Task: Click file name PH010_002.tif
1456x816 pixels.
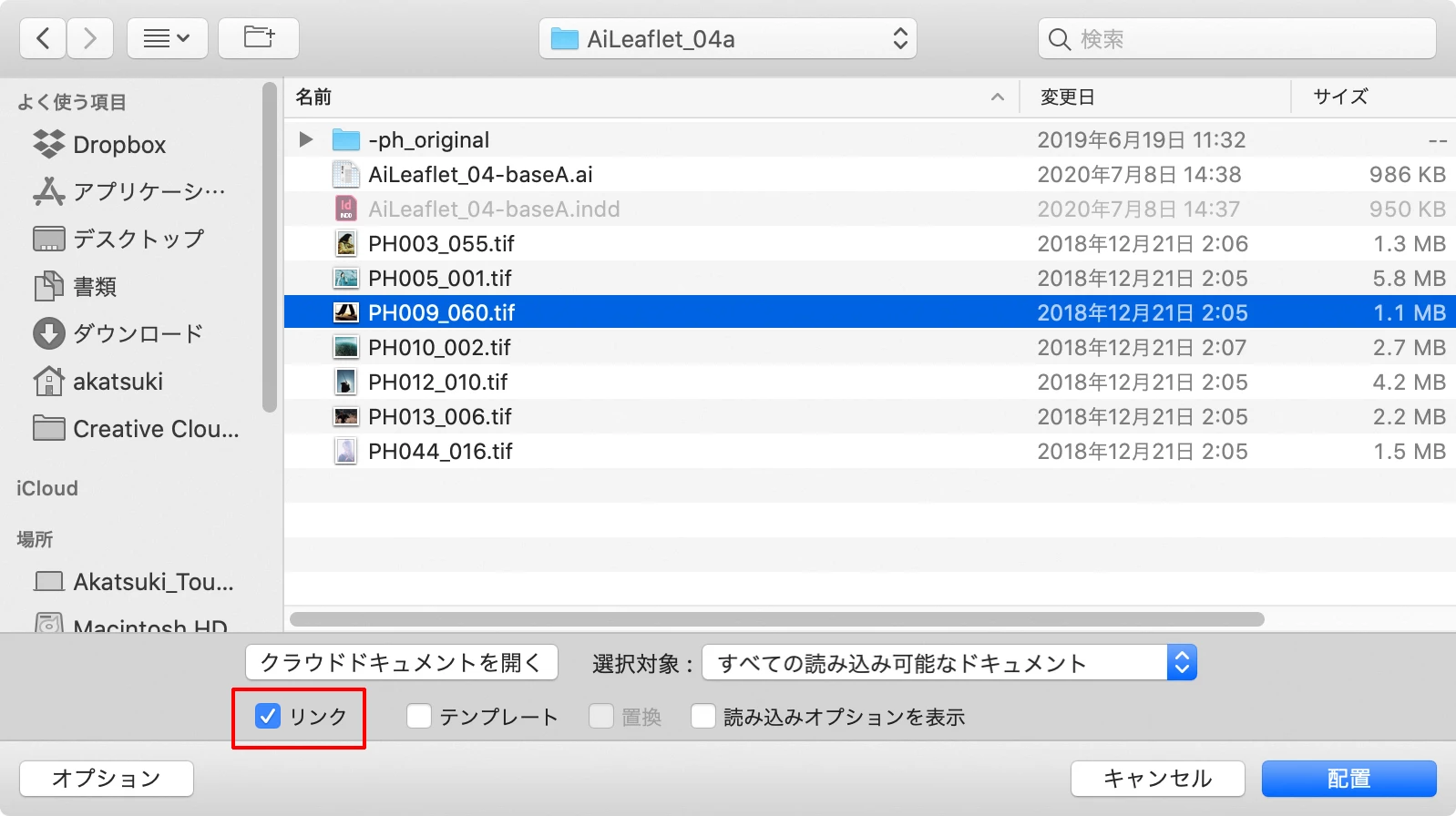Action: [439, 347]
